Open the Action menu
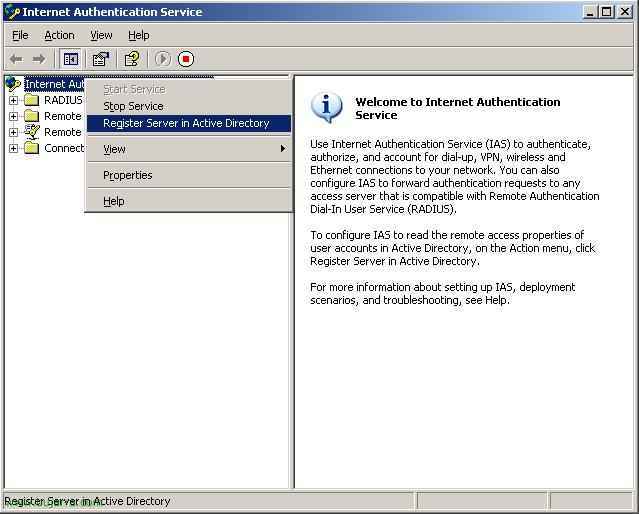 (x=59, y=35)
